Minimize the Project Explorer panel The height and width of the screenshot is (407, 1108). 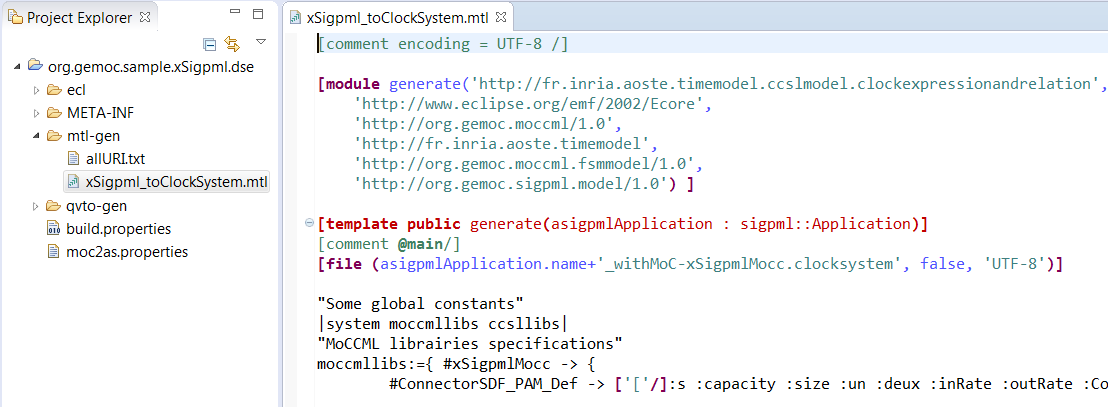[234, 15]
